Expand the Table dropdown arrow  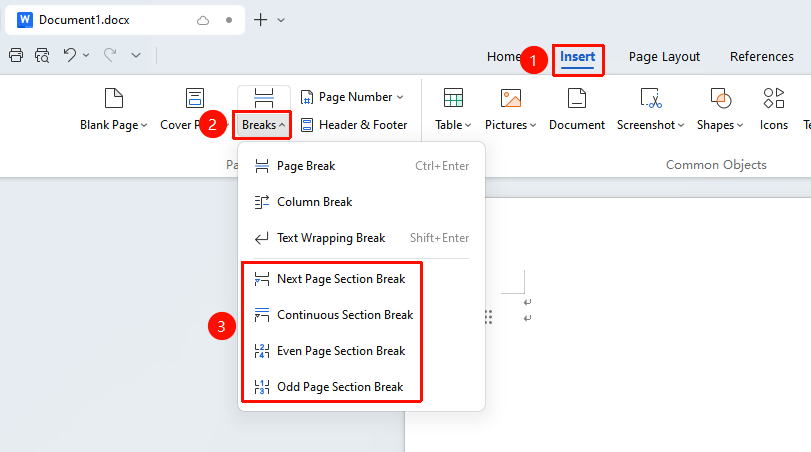[468, 125]
